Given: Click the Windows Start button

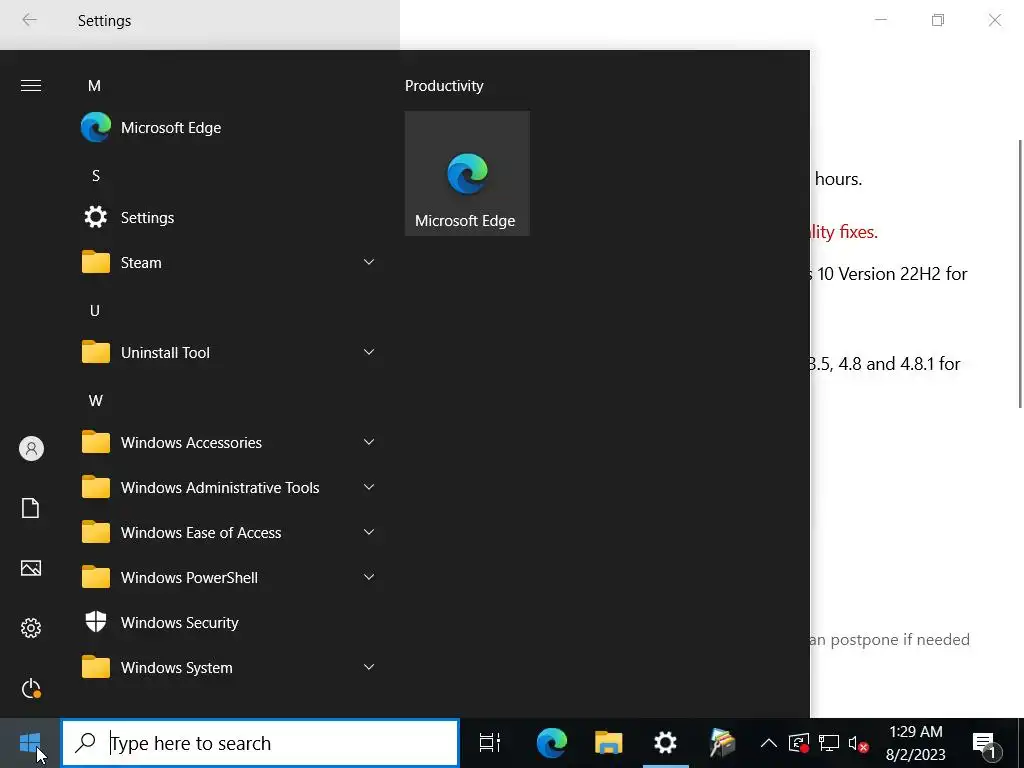Looking at the screenshot, I should [30, 743].
